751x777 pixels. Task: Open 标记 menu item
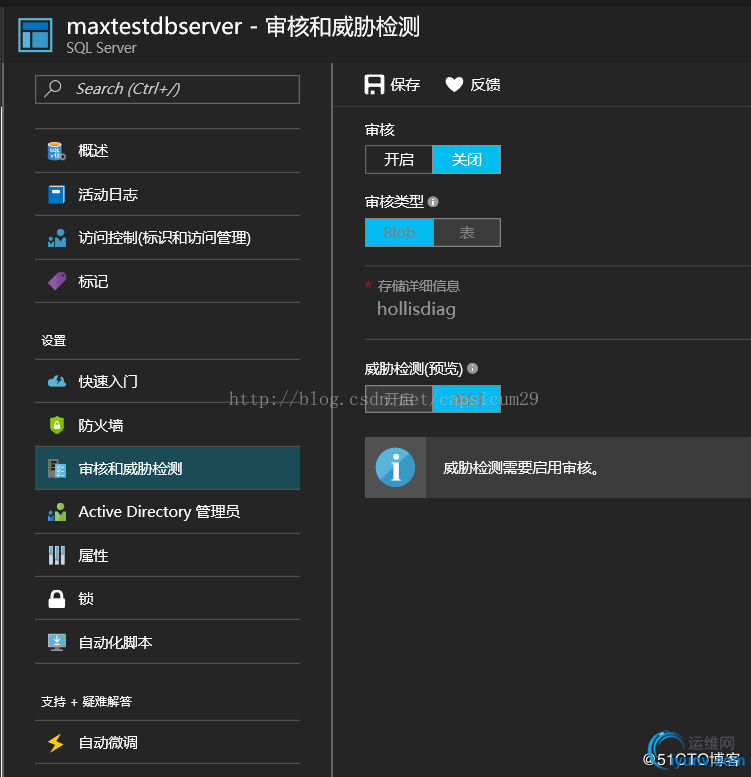pos(167,281)
